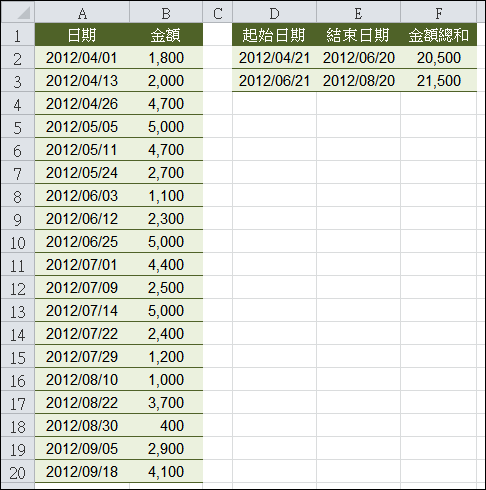Select cell with date 2012/05/11
The width and height of the screenshot is (486, 490).
coord(82,150)
